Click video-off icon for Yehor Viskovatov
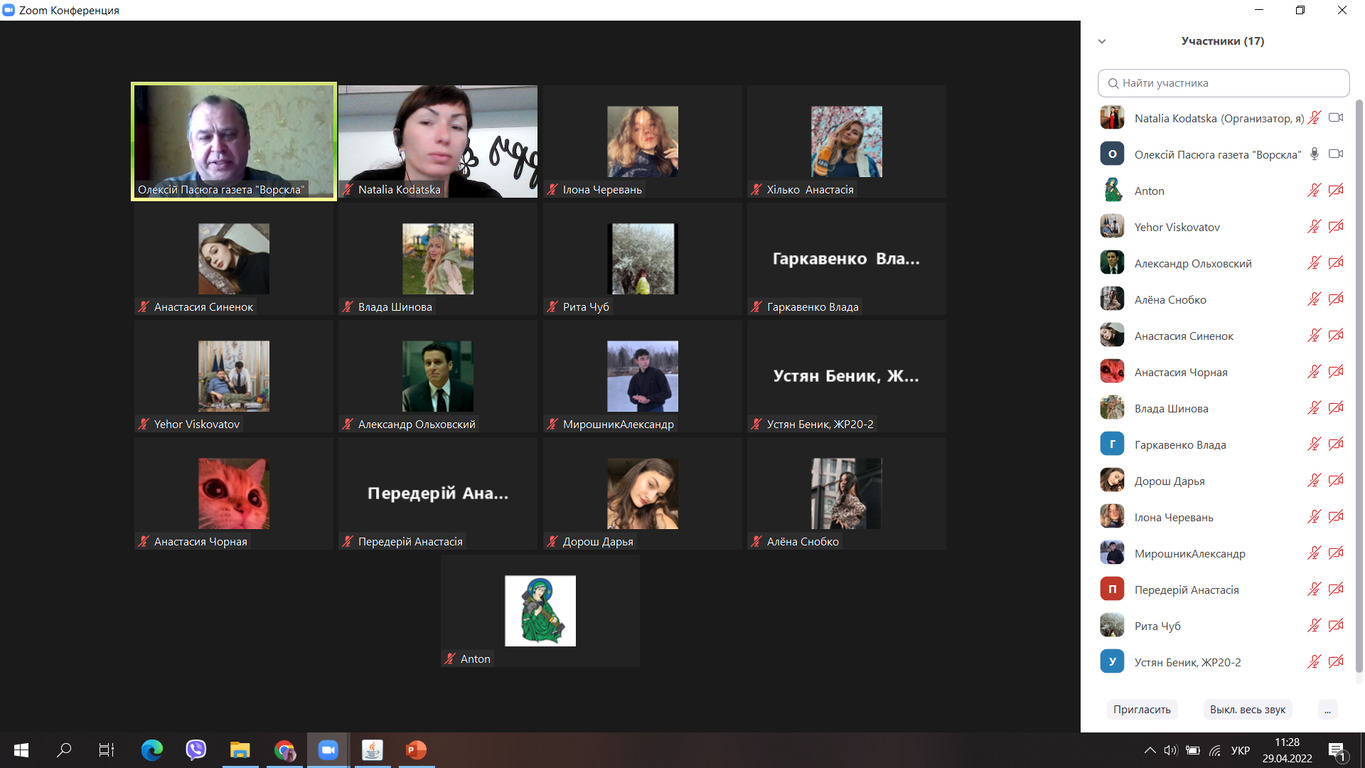The width and height of the screenshot is (1365, 768). tap(1336, 227)
